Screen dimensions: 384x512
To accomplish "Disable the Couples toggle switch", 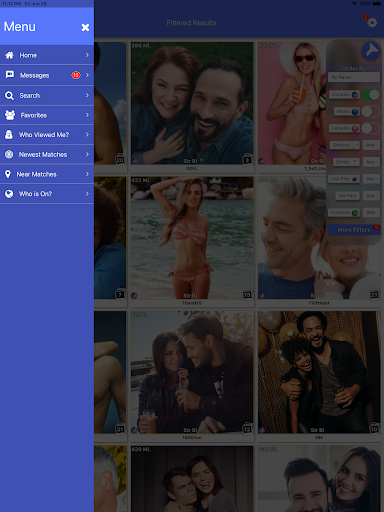I will click(x=370, y=95).
